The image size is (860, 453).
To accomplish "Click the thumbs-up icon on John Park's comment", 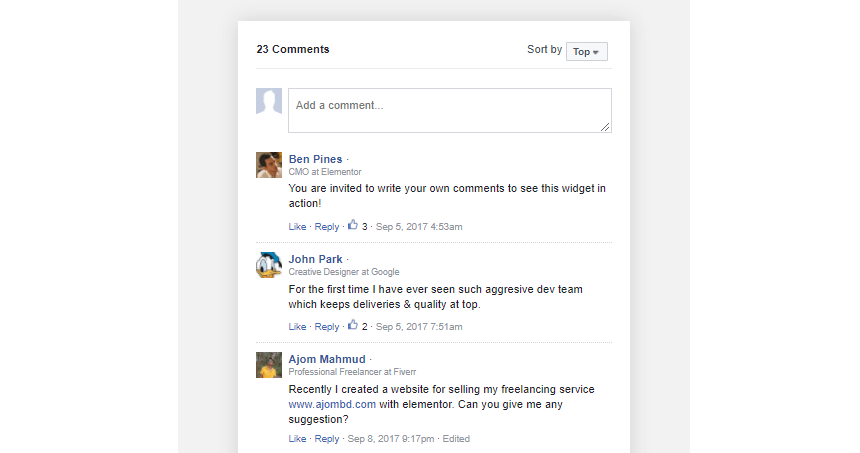I will [353, 325].
